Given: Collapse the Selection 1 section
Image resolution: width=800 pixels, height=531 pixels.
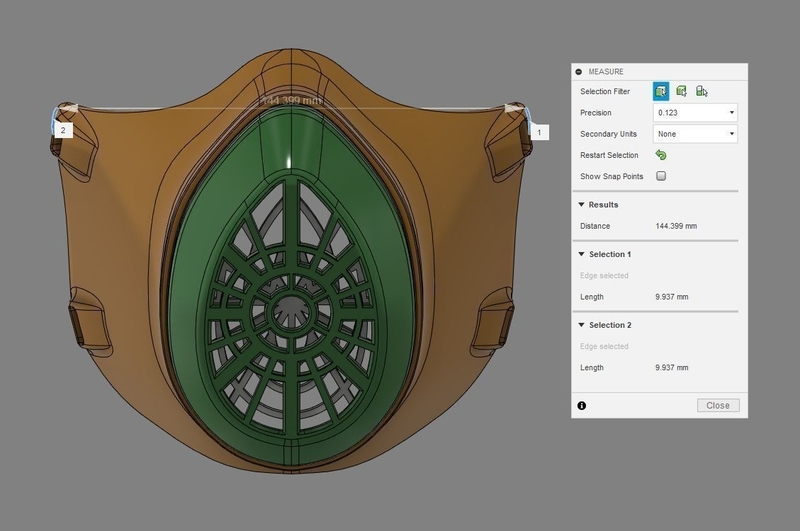Looking at the screenshot, I should click(582, 255).
